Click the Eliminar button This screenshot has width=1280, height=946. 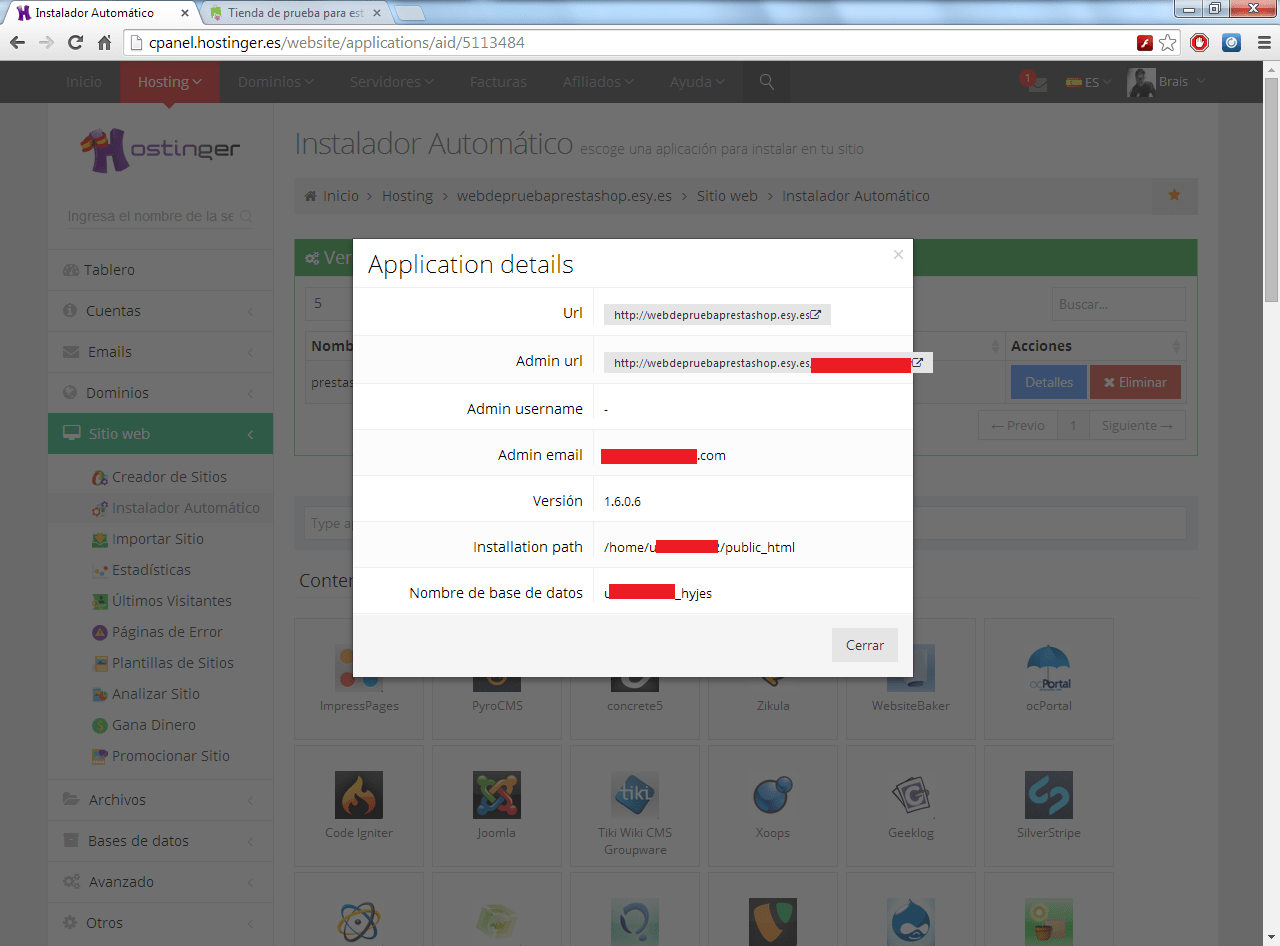1135,382
